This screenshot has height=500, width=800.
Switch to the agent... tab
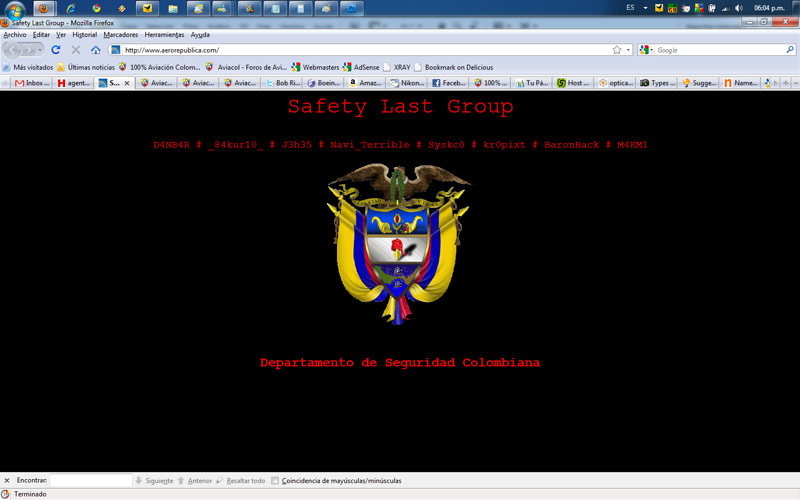coord(73,83)
